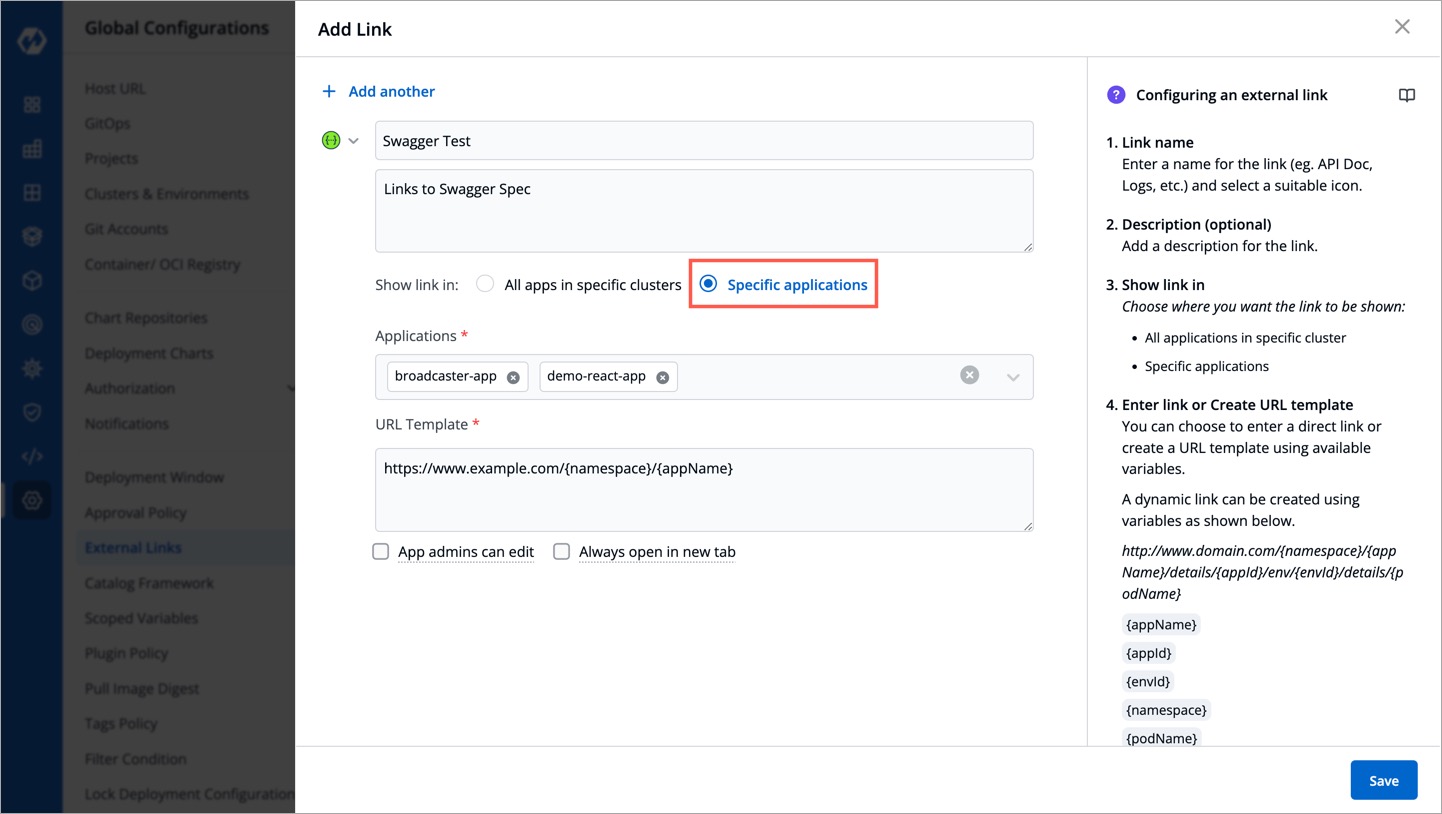Image resolution: width=1442 pixels, height=814 pixels.
Task: Click the plus icon beside Add another
Action: pyautogui.click(x=329, y=92)
